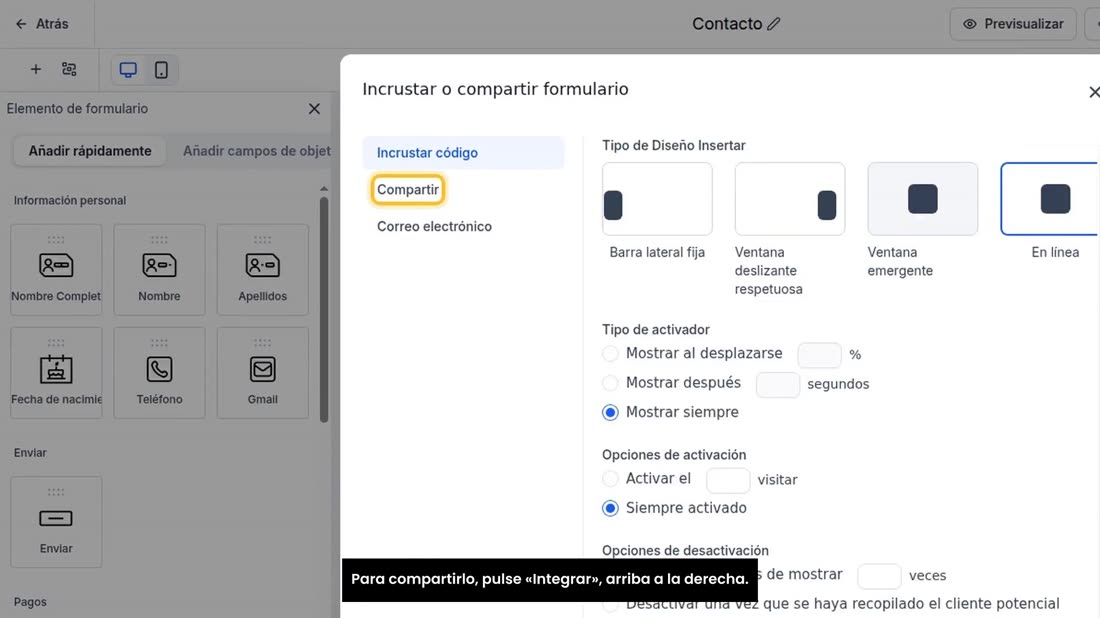Viewport: 1100px width, 618px height.
Task: Click the Pagos section heading
Action: click(x=30, y=602)
